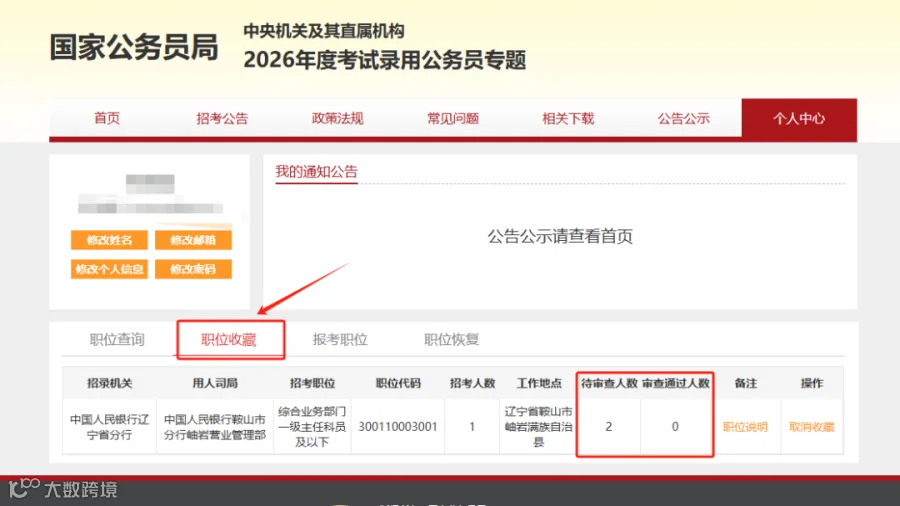Image resolution: width=900 pixels, height=506 pixels.
Task: Open the 公告公示 menu item
Action: click(x=684, y=118)
